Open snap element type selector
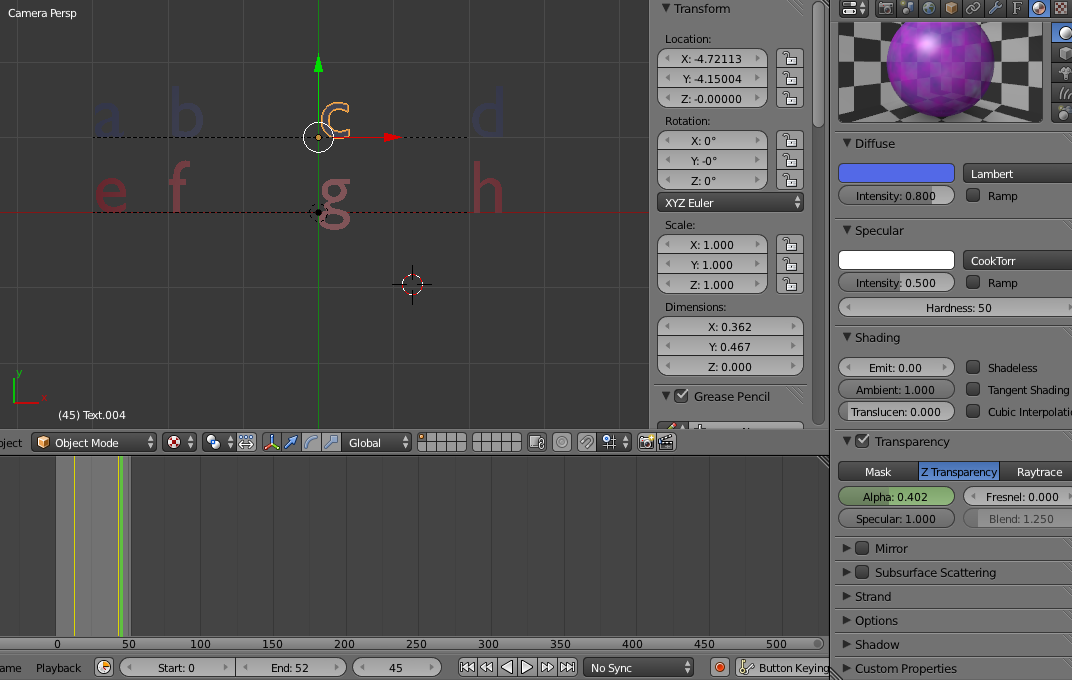The image size is (1072, 680). click(615, 443)
